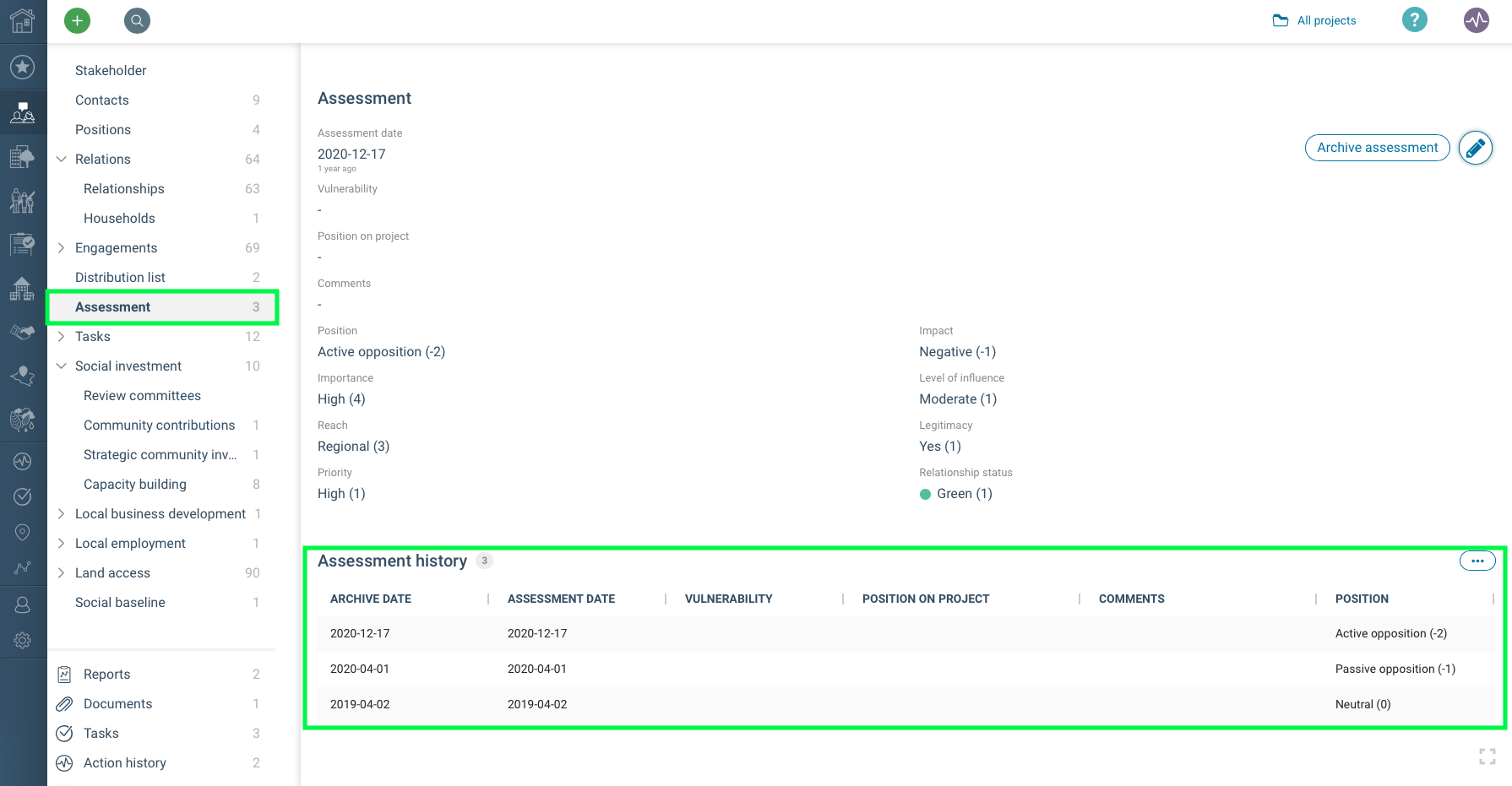Open the map pin icon in left rail
Viewport: 1512px width, 786px height.
click(x=23, y=532)
